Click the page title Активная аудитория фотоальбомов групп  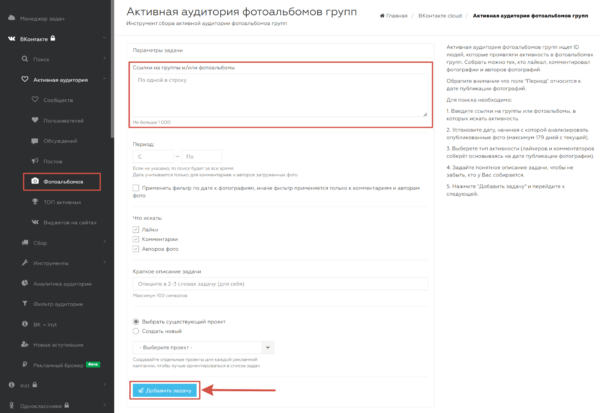tap(241, 12)
